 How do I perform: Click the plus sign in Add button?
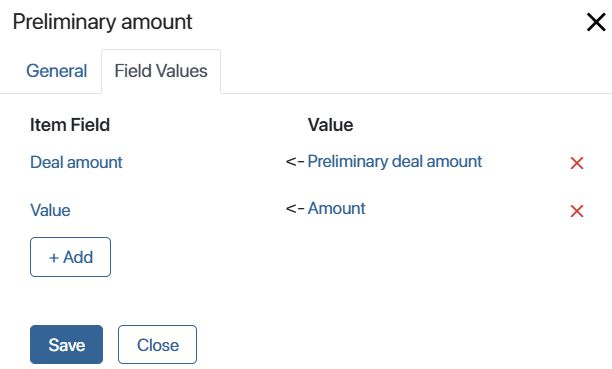[x=54, y=258]
